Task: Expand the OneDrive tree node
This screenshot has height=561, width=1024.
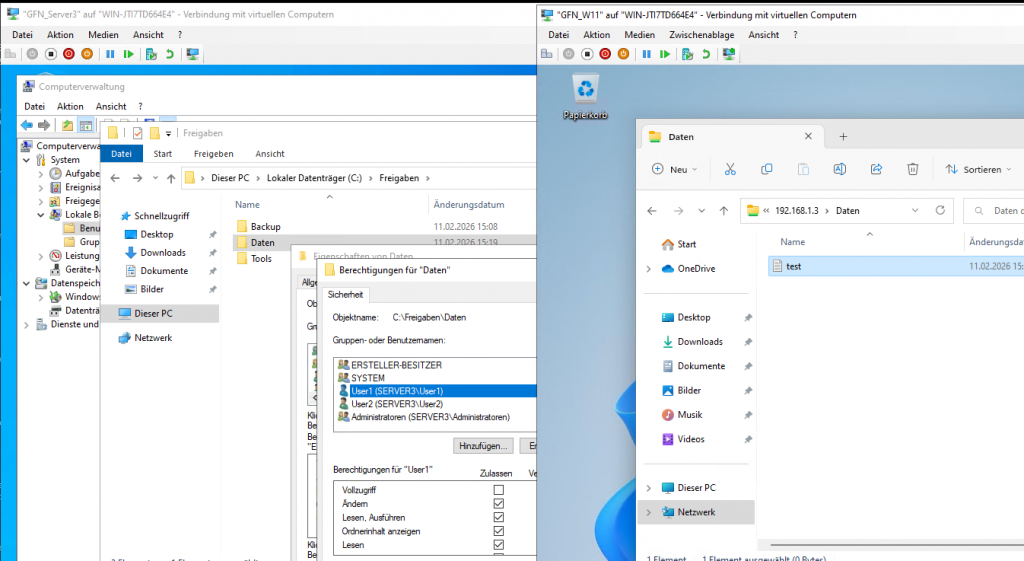Action: [x=649, y=269]
